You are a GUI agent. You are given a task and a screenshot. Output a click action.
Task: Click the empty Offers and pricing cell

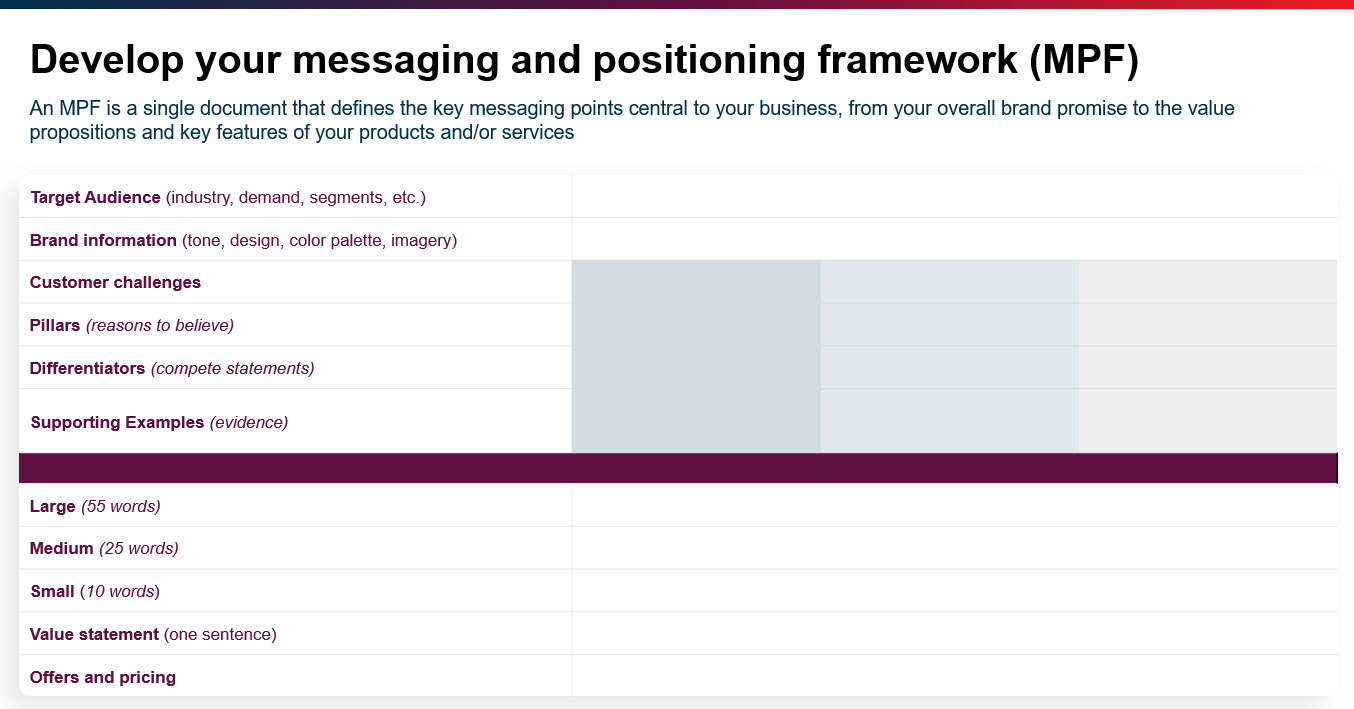[954, 676]
